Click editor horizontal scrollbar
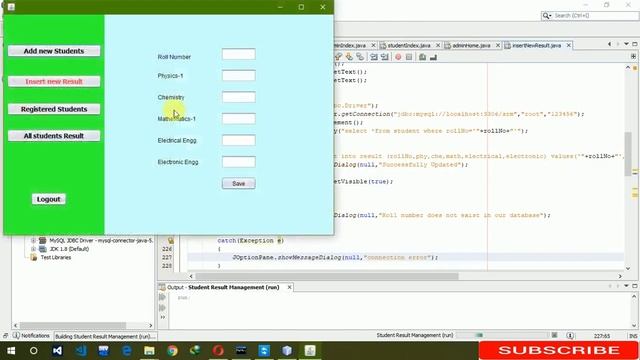640x360 pixels. point(327,276)
